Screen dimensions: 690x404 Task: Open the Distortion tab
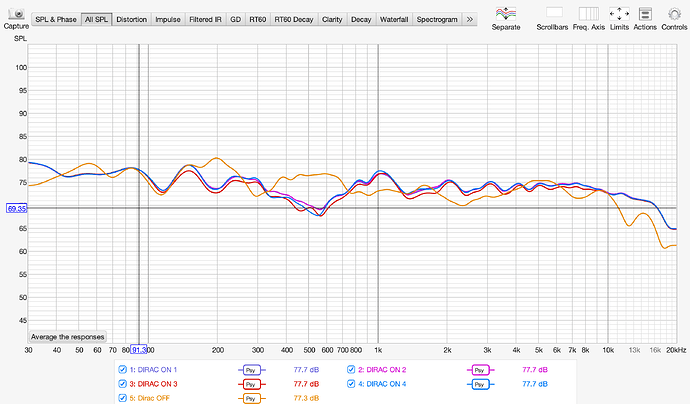[132, 19]
